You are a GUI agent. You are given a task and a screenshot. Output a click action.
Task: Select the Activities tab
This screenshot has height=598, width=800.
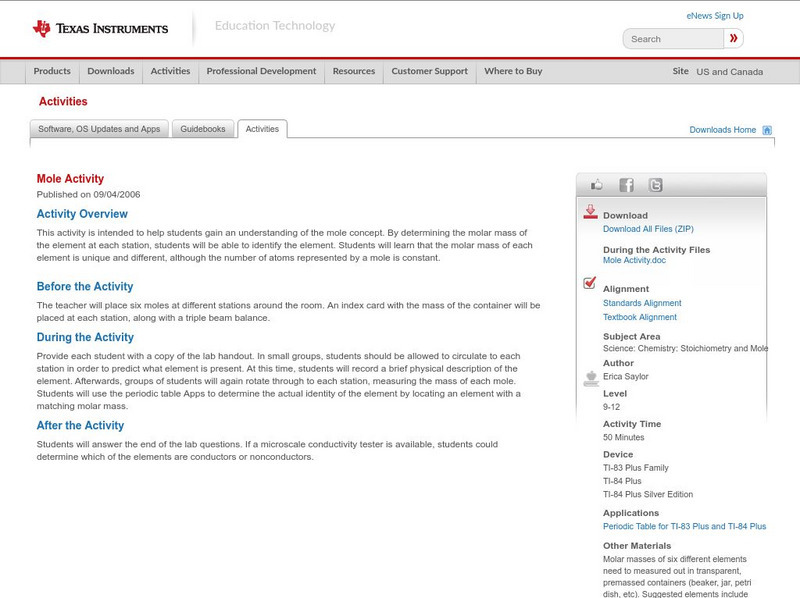coord(262,129)
